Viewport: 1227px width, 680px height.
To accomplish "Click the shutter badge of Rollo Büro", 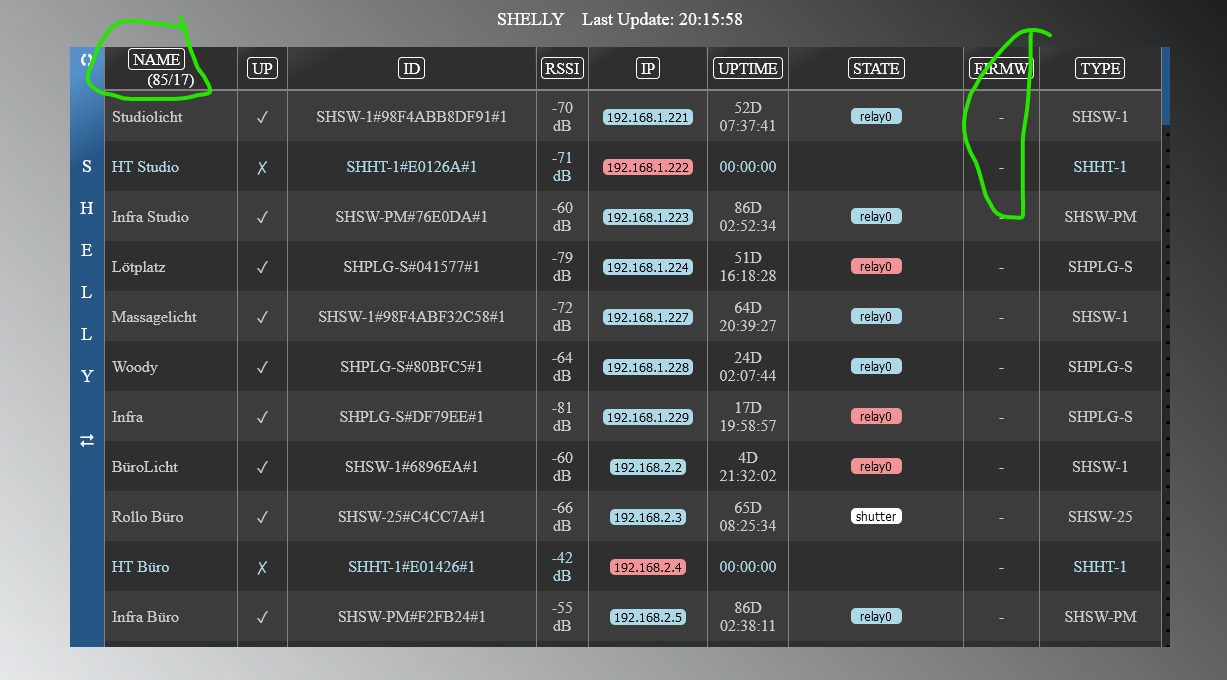I will (876, 517).
